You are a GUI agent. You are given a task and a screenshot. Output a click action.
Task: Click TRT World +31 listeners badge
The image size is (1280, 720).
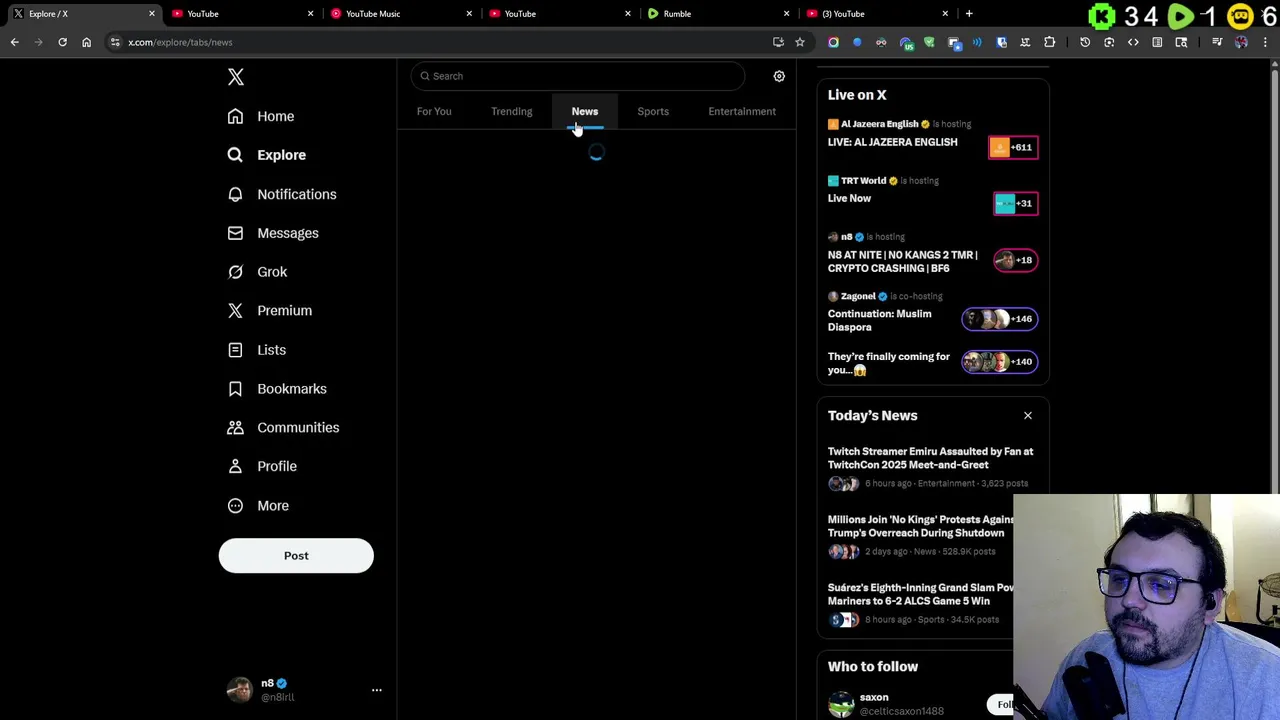pyautogui.click(x=1015, y=204)
